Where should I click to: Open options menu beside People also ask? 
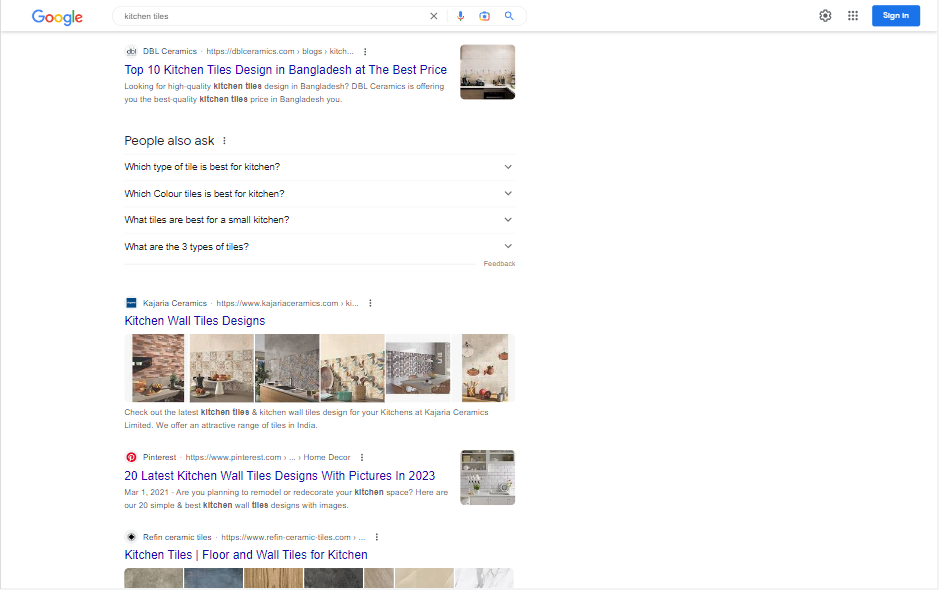(x=224, y=141)
